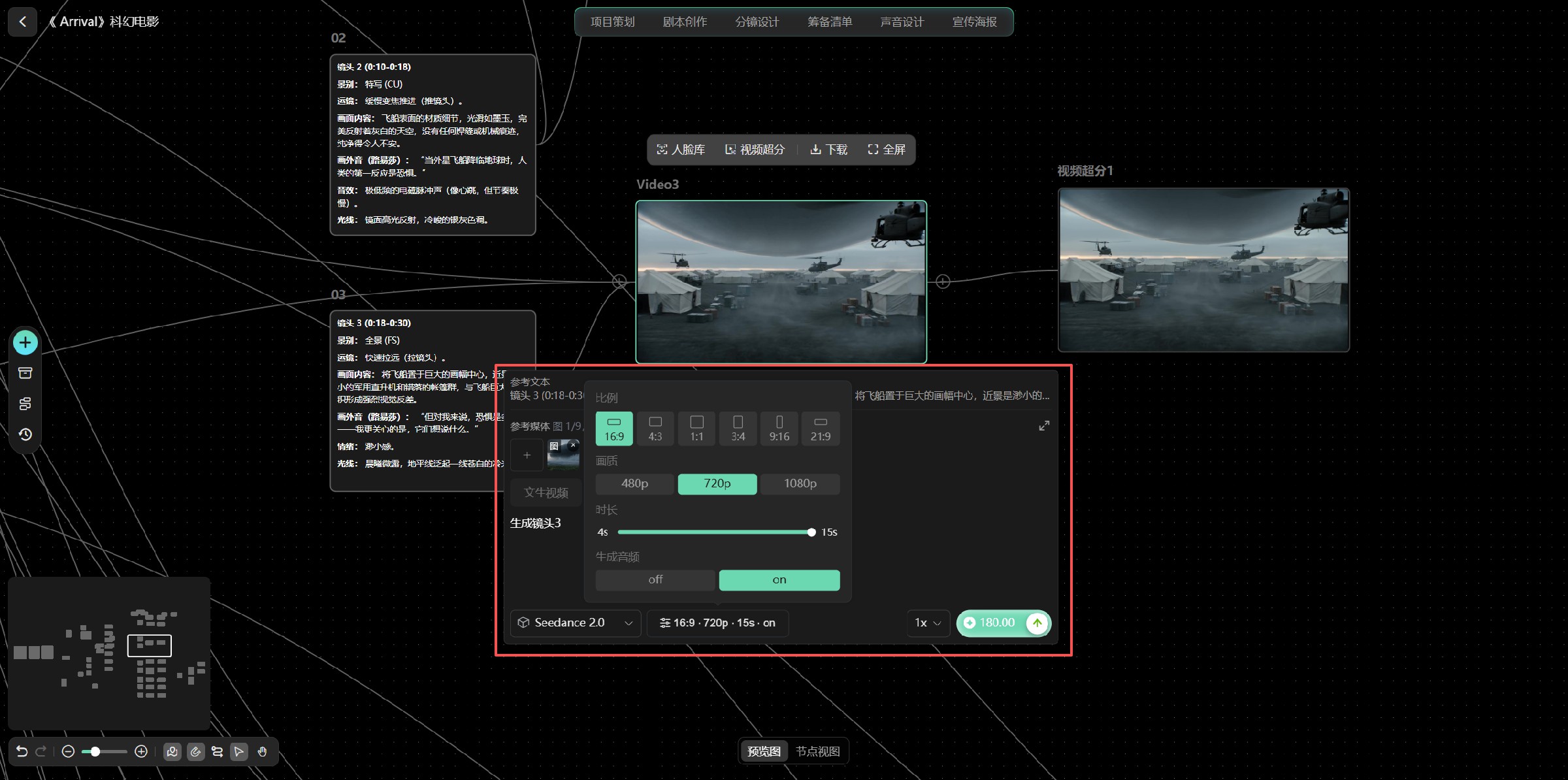Expand the prompt editor with diagonal arrows
The image size is (1568, 780).
1044,426
